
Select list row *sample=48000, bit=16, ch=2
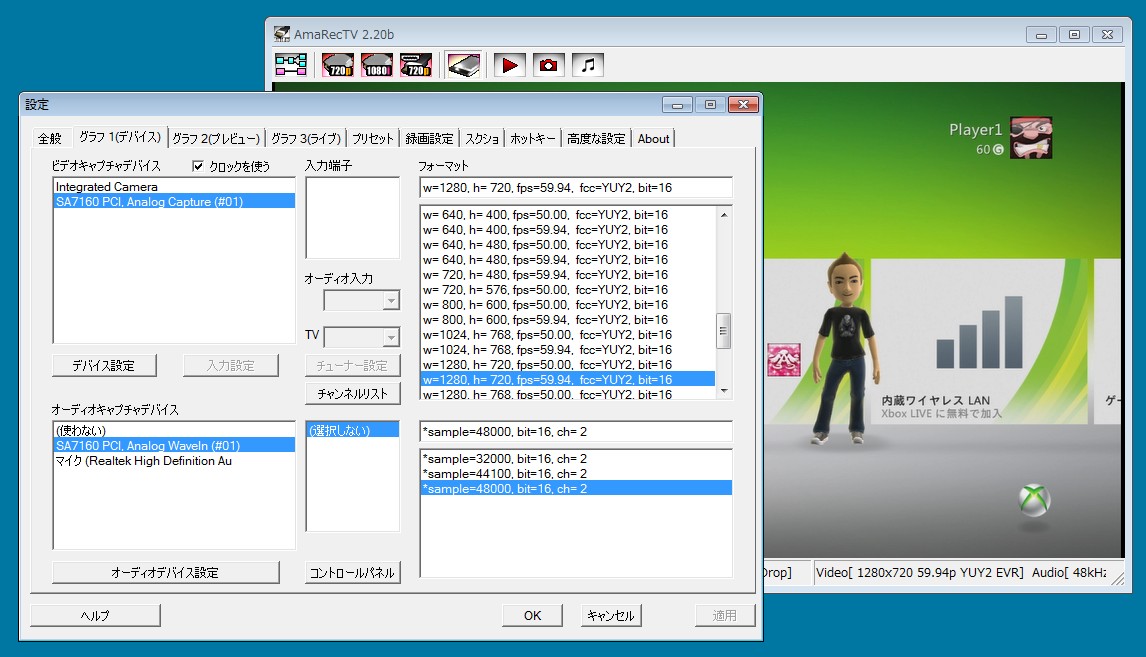click(576, 488)
